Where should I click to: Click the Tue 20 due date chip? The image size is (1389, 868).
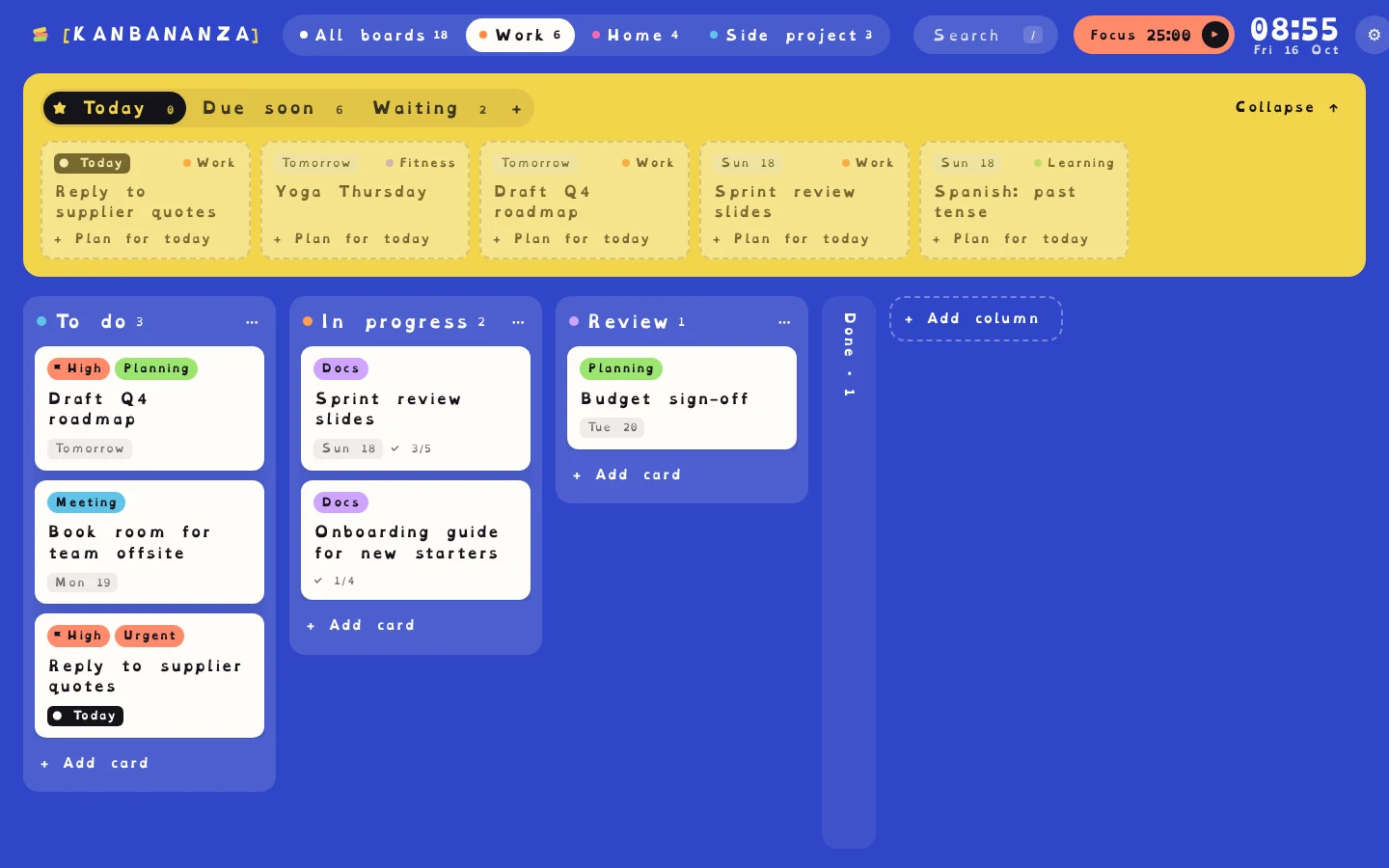[612, 427]
